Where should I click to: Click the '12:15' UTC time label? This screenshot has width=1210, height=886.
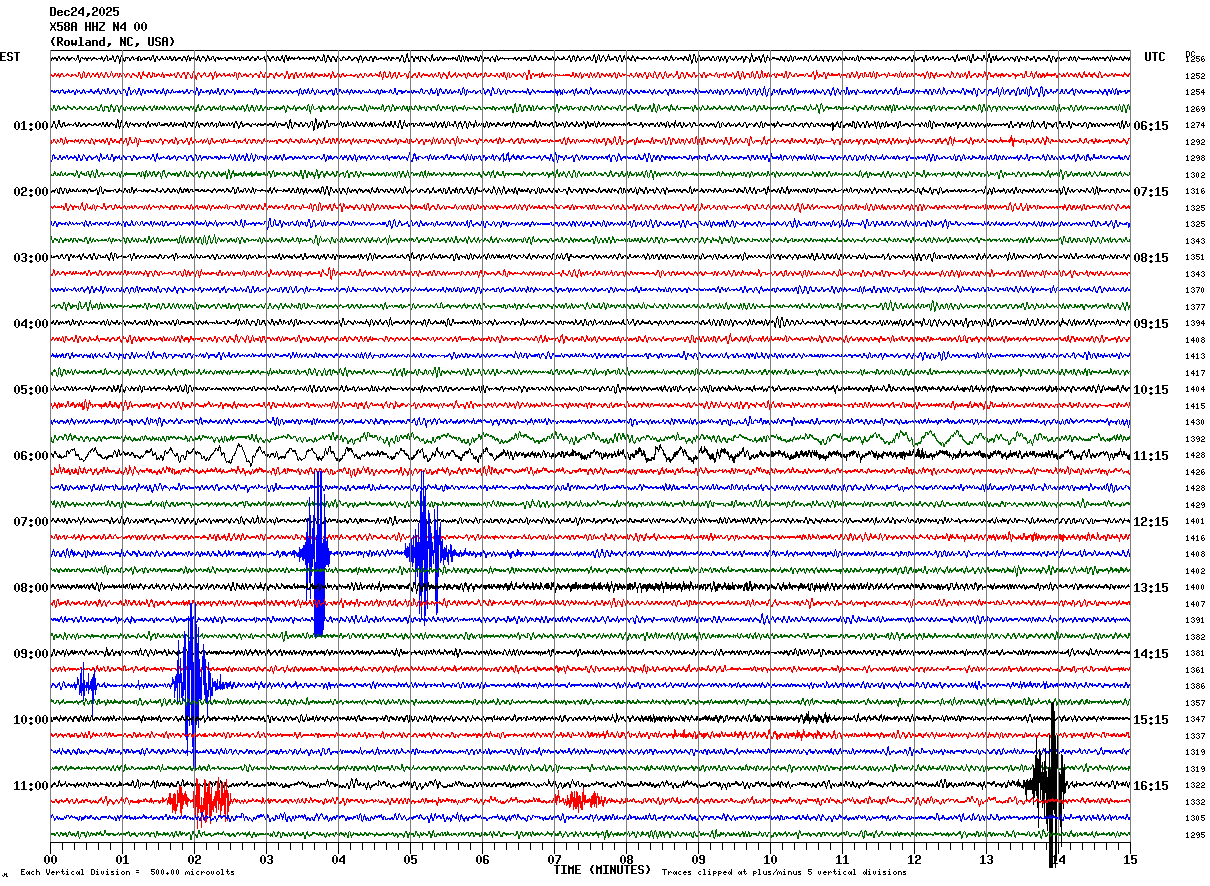click(x=1151, y=522)
